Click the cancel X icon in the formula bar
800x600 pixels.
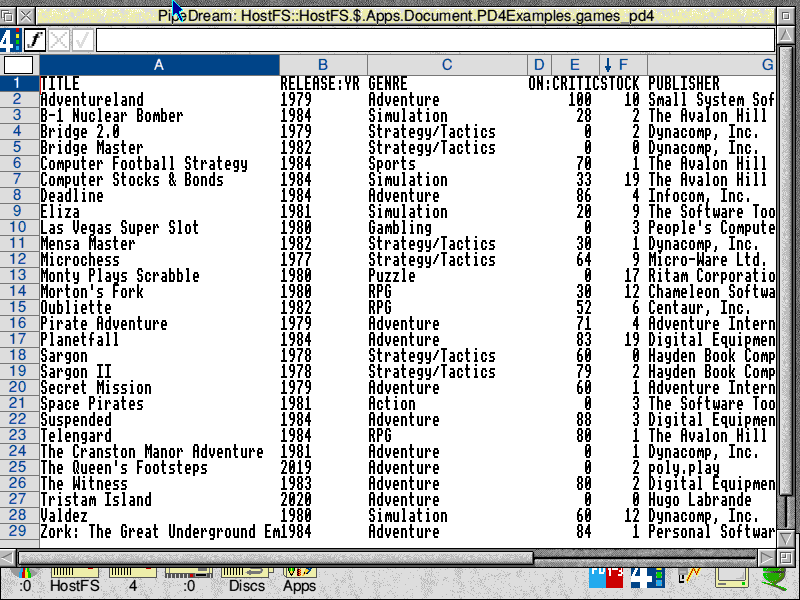pyautogui.click(x=59, y=40)
